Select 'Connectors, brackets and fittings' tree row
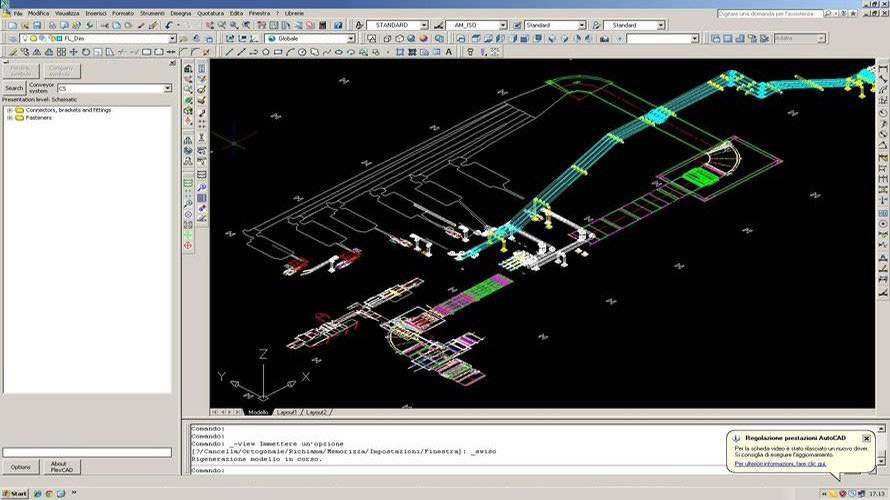This screenshot has width=890, height=500. pyautogui.click(x=68, y=110)
